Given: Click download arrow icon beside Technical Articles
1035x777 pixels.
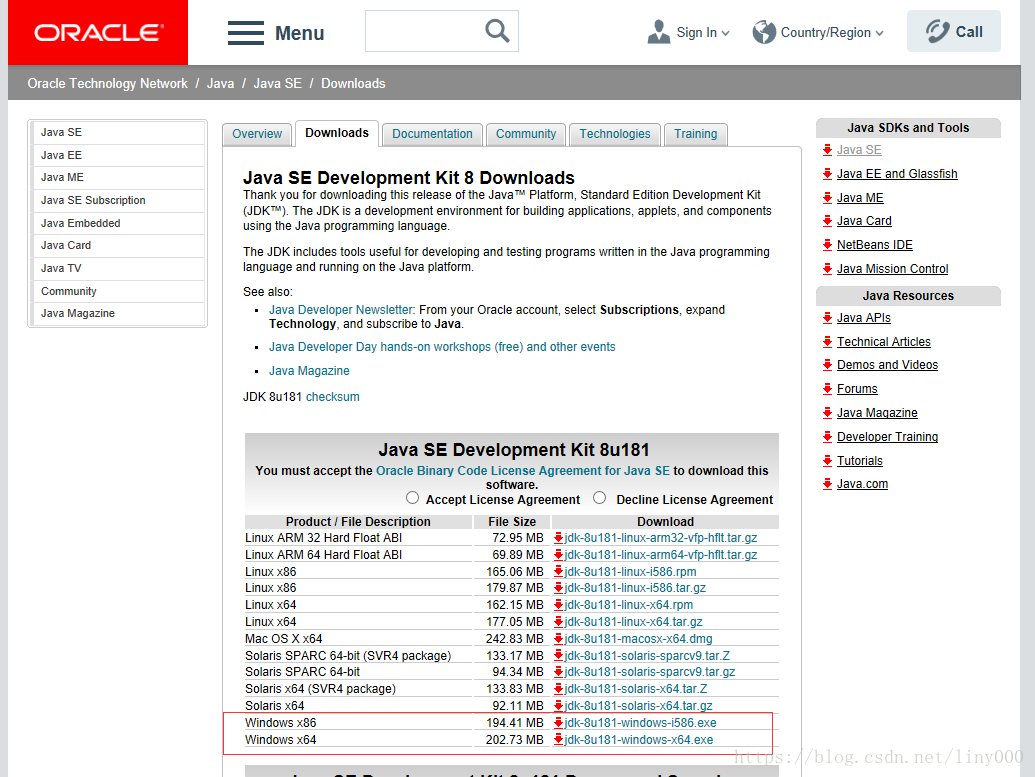Looking at the screenshot, I should pyautogui.click(x=827, y=341).
